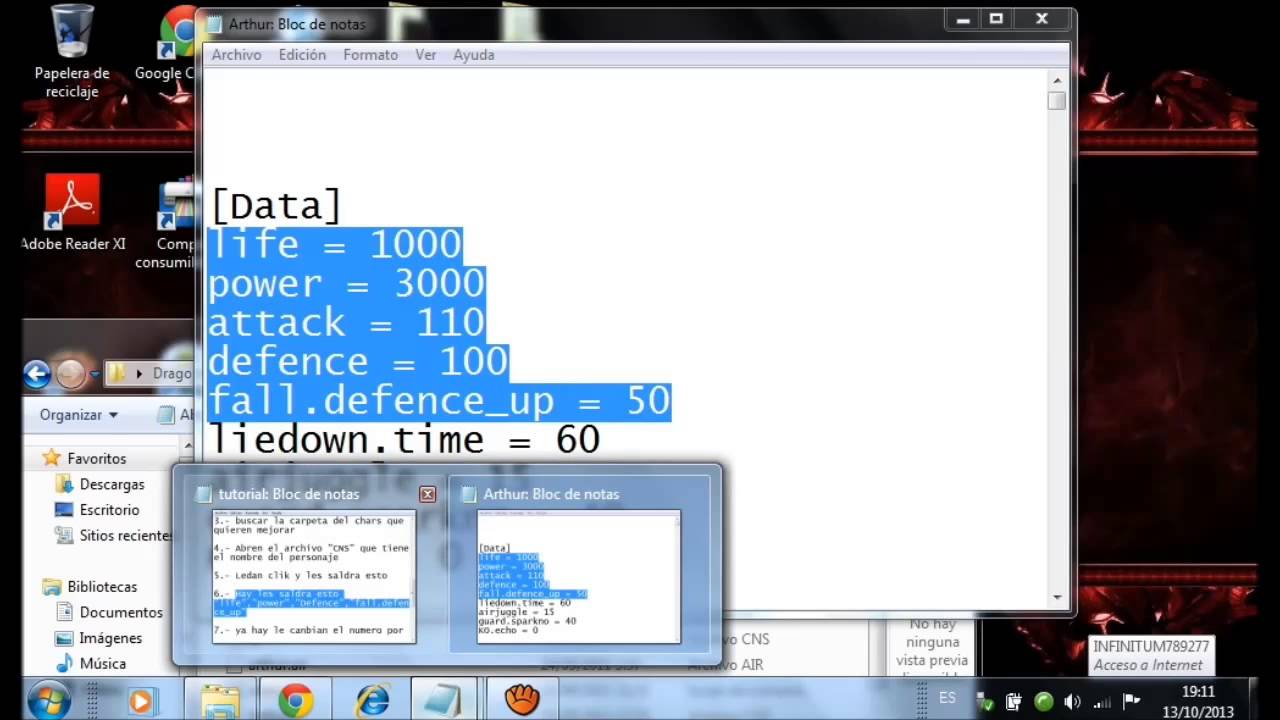Open the Música library
This screenshot has height=720, width=1280.
tap(102, 663)
